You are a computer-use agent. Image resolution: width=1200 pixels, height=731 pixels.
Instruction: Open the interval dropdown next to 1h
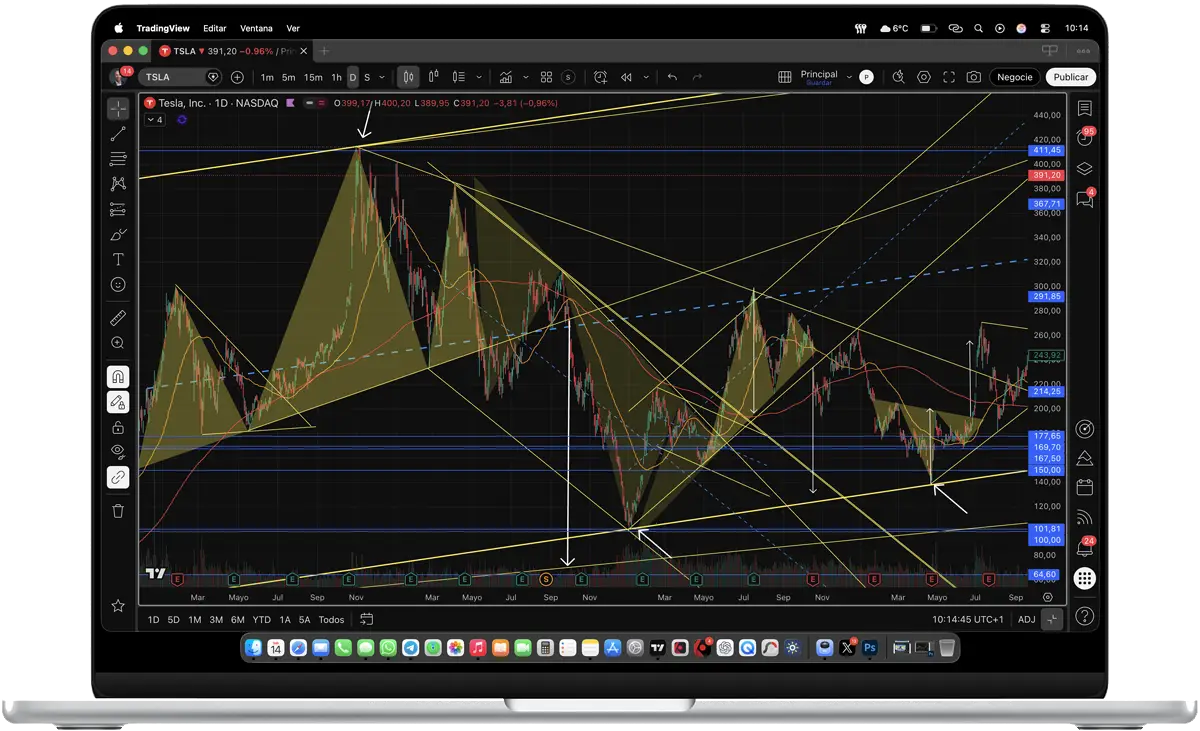(381, 77)
